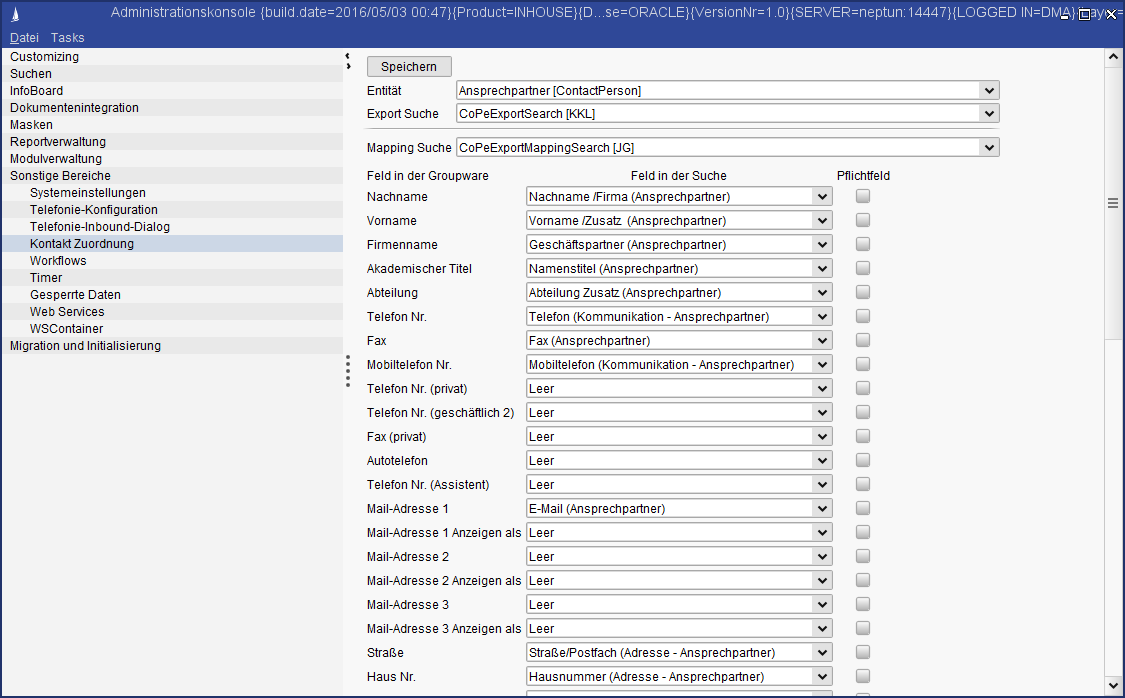Click the Speichern button
Screen dimensions: 1125x698
(x=409, y=67)
